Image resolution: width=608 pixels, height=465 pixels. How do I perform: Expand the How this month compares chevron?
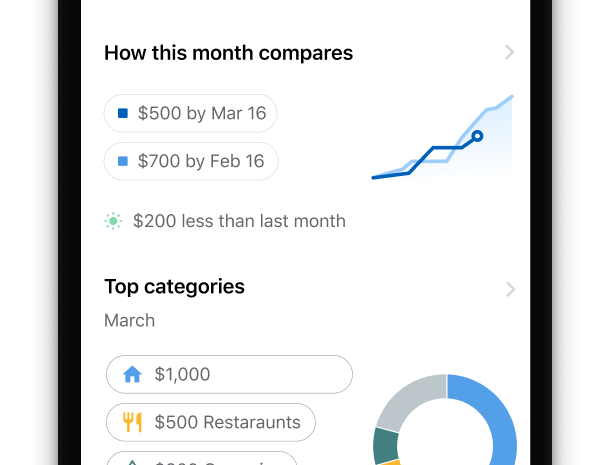pyautogui.click(x=509, y=53)
